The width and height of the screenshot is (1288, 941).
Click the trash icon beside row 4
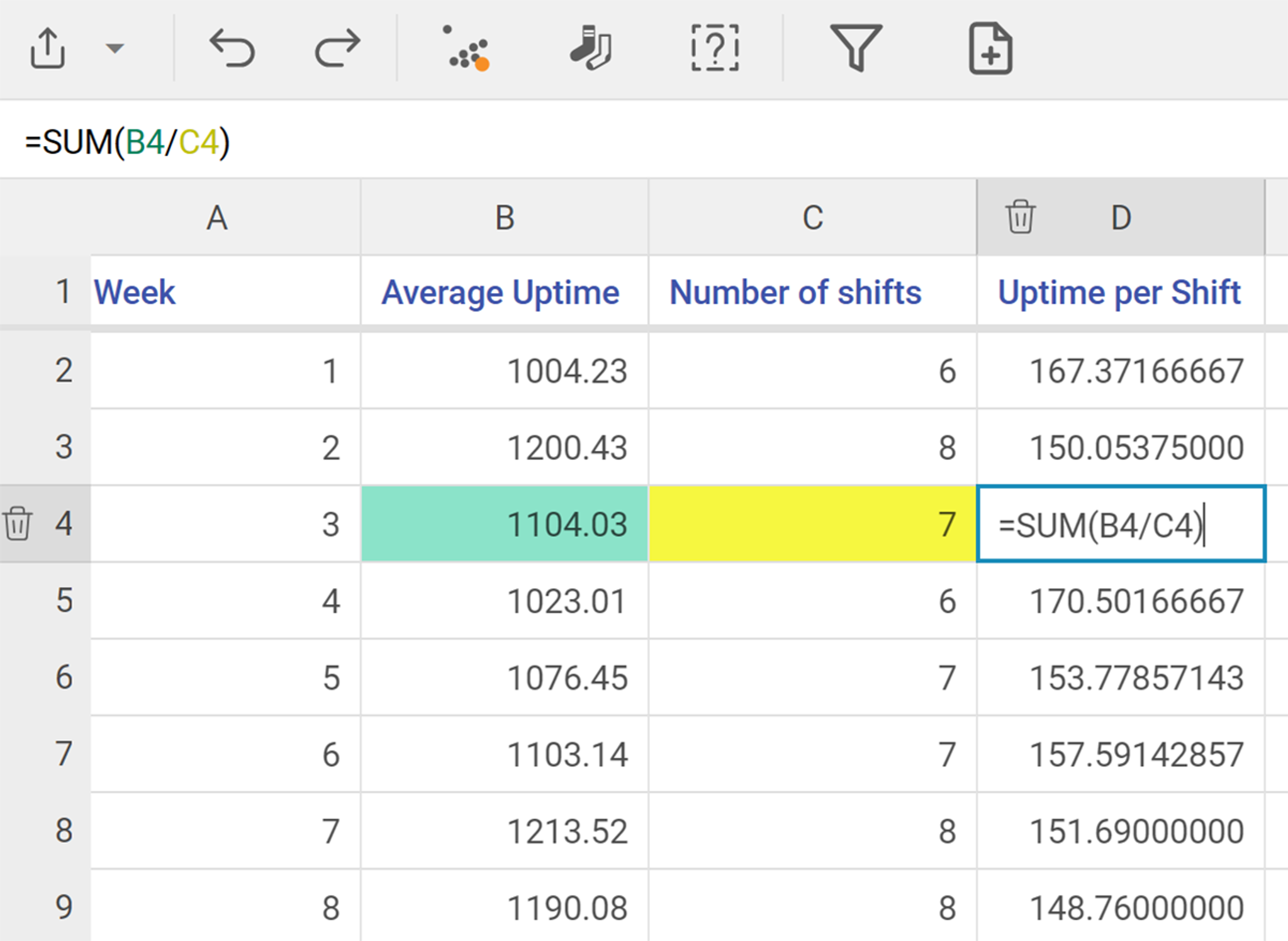(x=18, y=523)
